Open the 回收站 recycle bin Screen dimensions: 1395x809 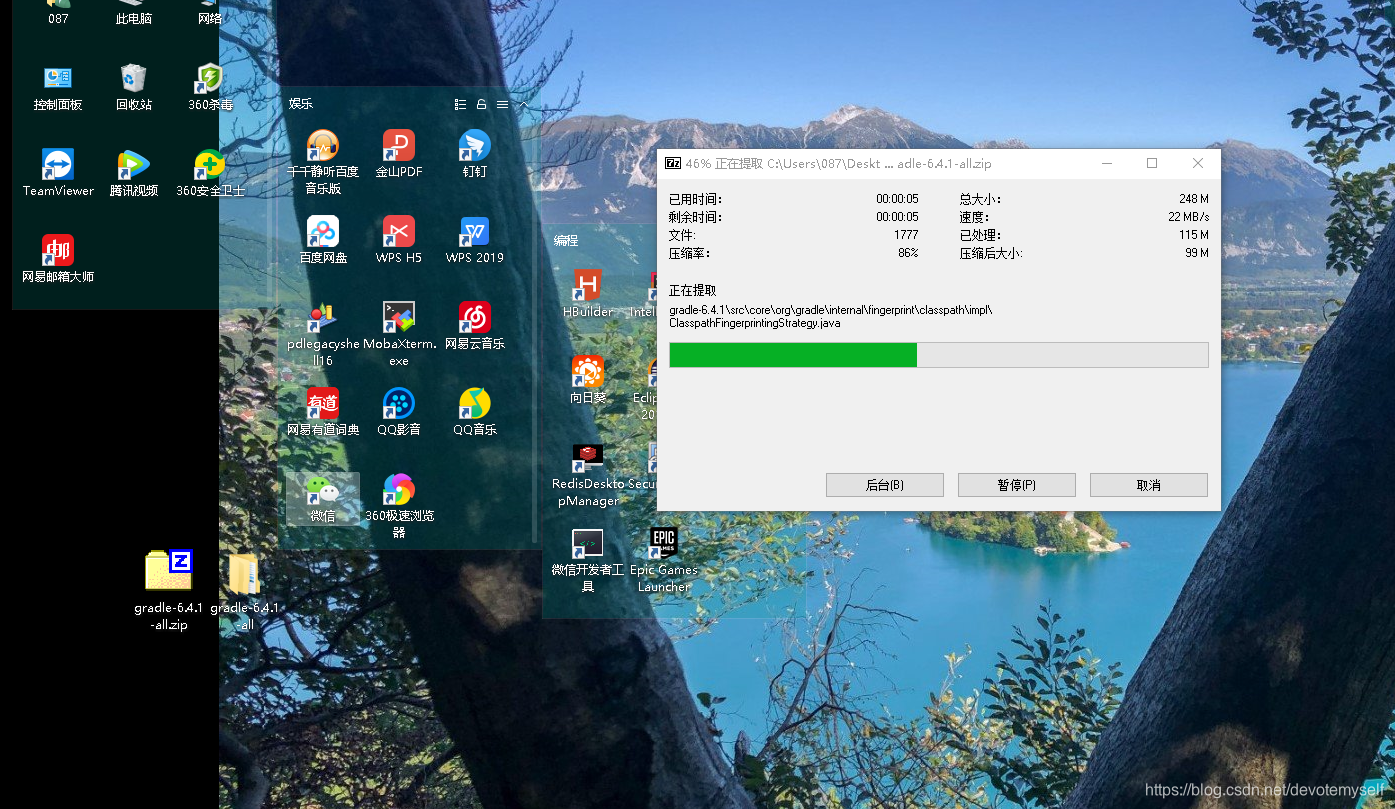[134, 88]
